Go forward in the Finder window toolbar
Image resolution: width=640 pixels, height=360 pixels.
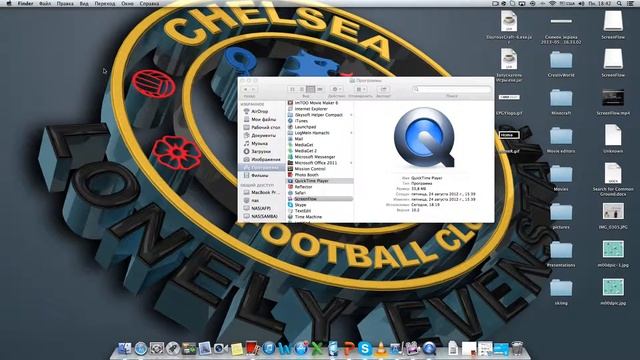[x=253, y=89]
